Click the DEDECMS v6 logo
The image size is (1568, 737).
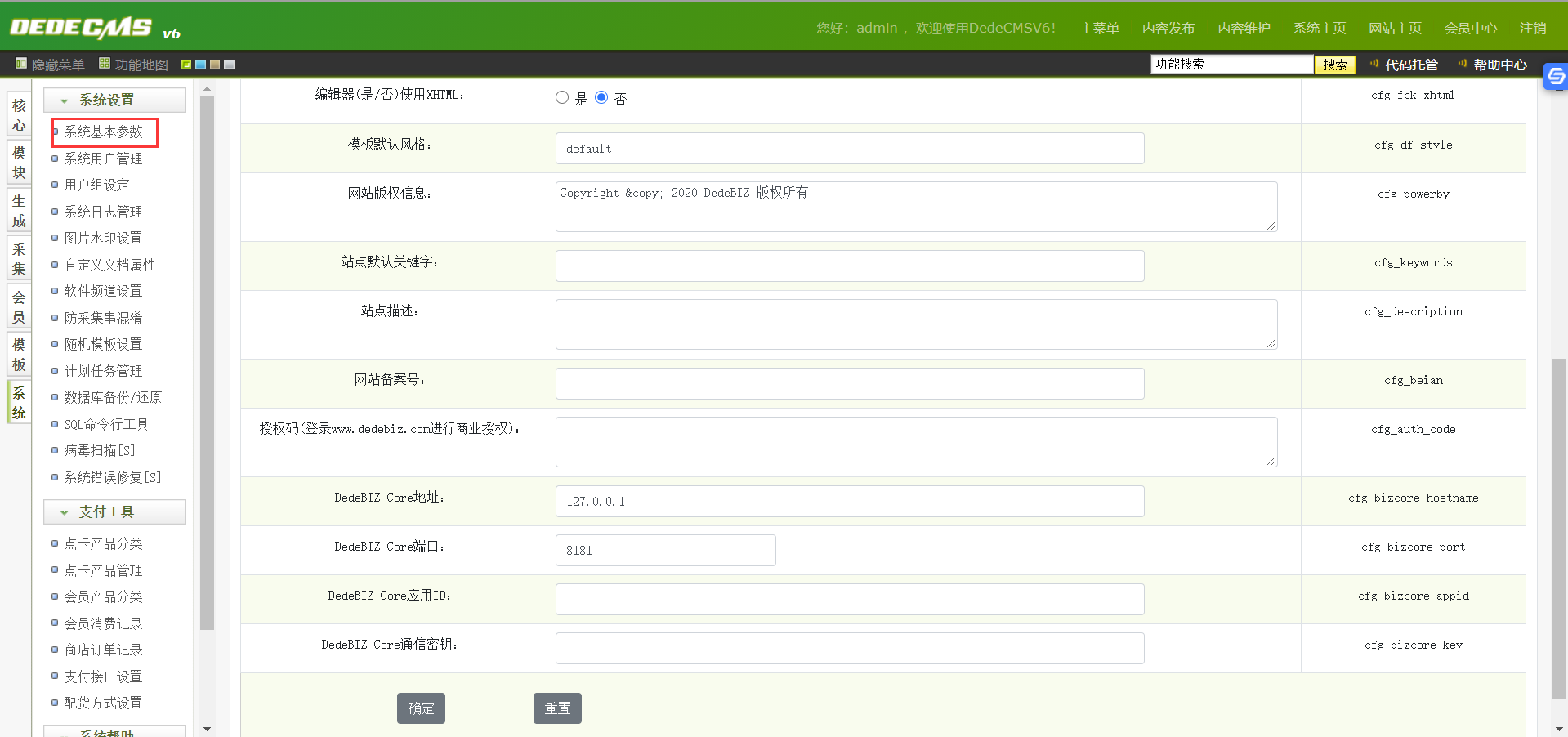coord(95,29)
